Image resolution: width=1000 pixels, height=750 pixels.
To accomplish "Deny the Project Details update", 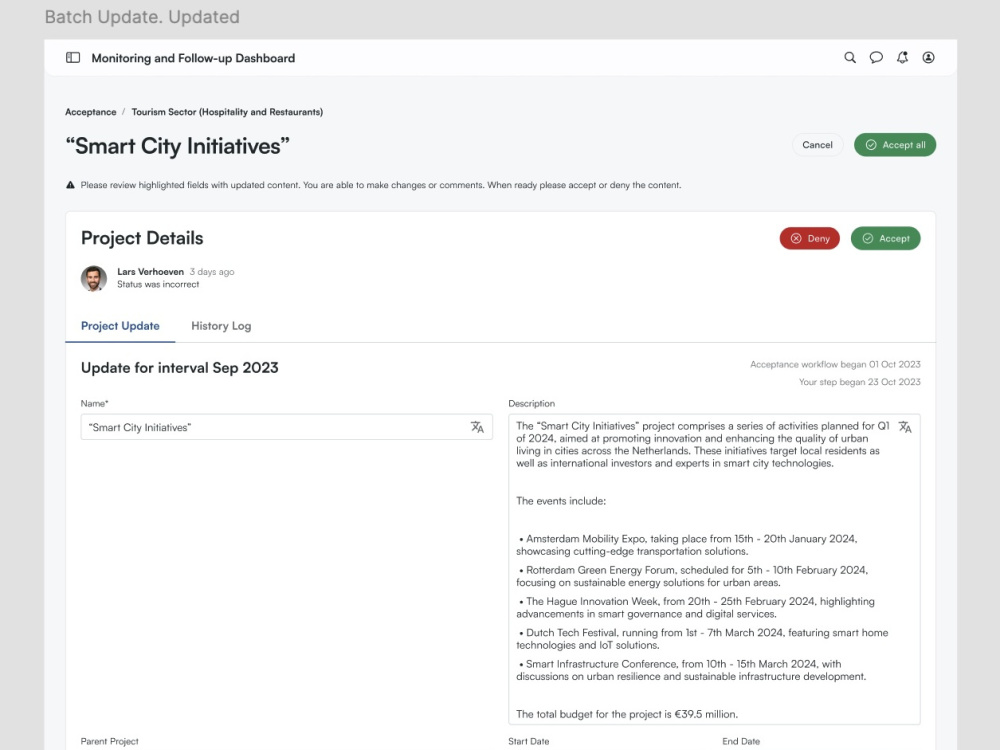I will pyautogui.click(x=810, y=239).
